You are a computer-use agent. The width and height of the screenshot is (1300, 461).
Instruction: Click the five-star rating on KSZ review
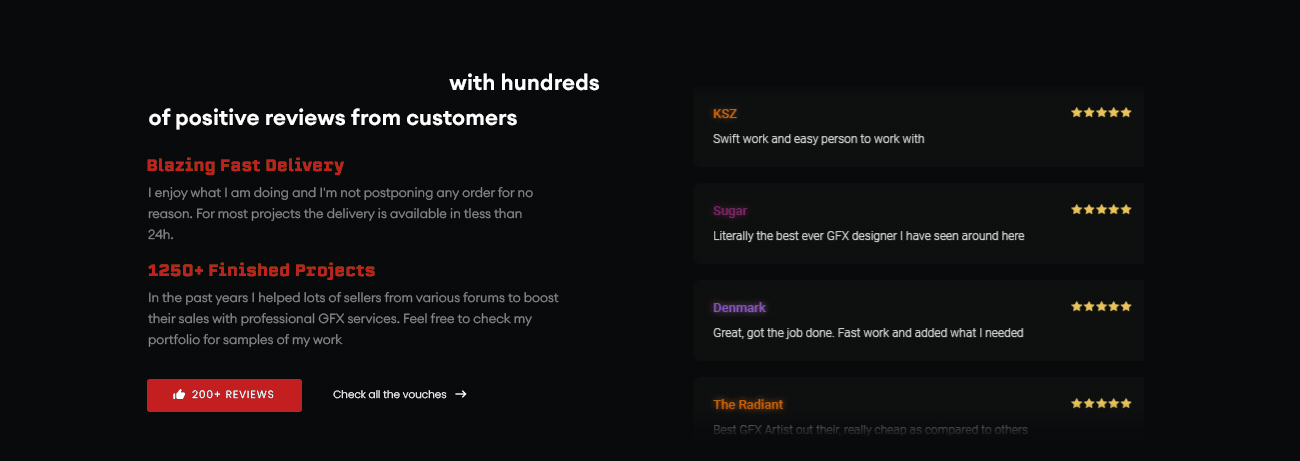tap(1101, 113)
